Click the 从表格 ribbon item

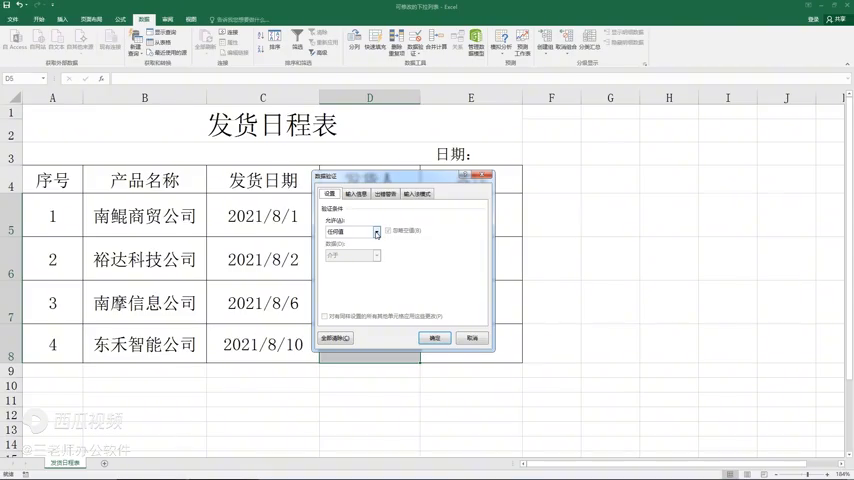click(159, 42)
